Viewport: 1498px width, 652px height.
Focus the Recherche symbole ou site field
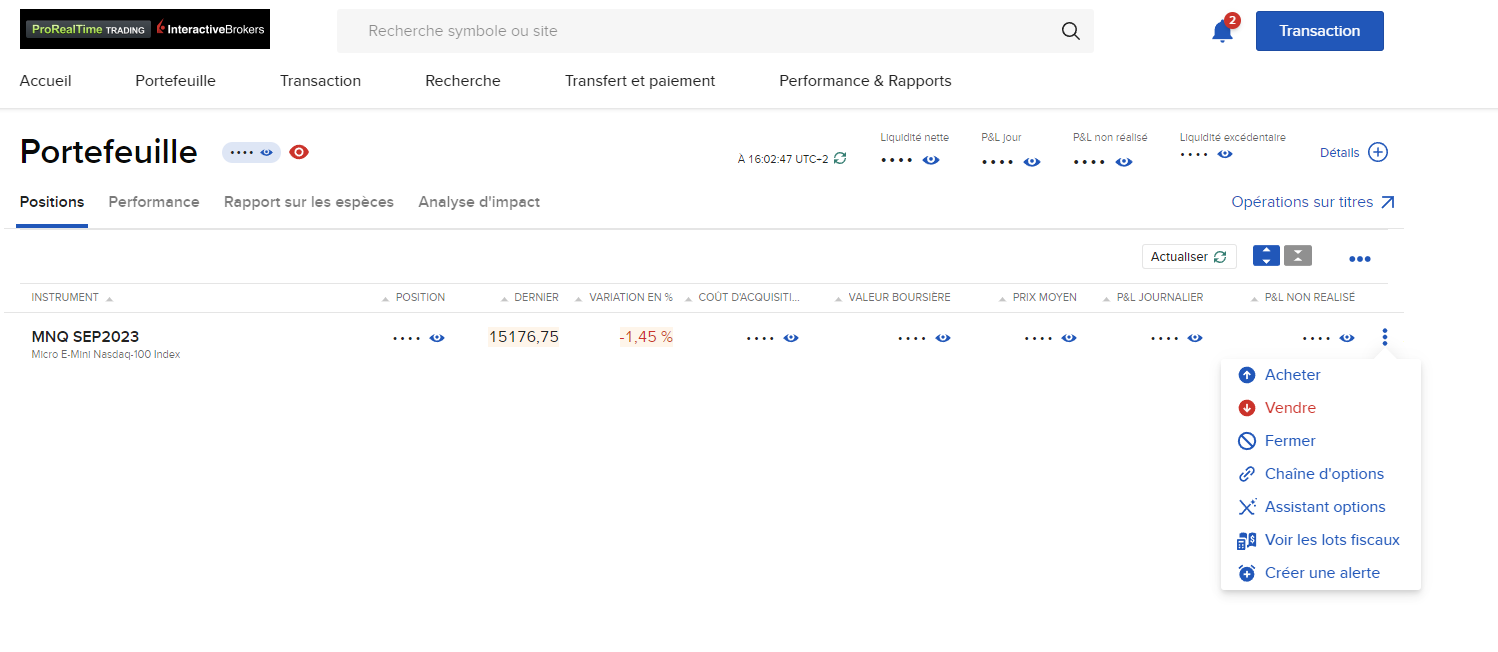[700, 31]
